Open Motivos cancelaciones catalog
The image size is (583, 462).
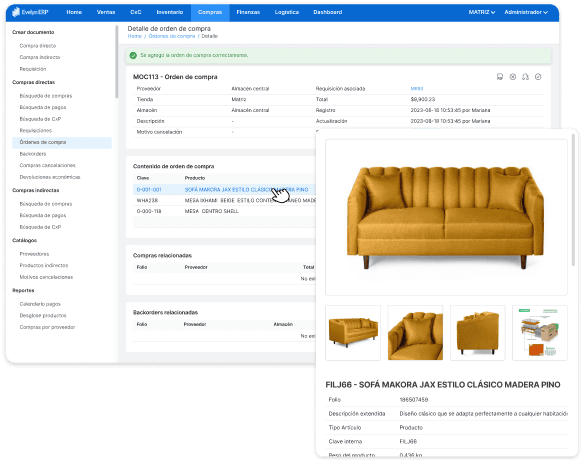tap(46, 277)
